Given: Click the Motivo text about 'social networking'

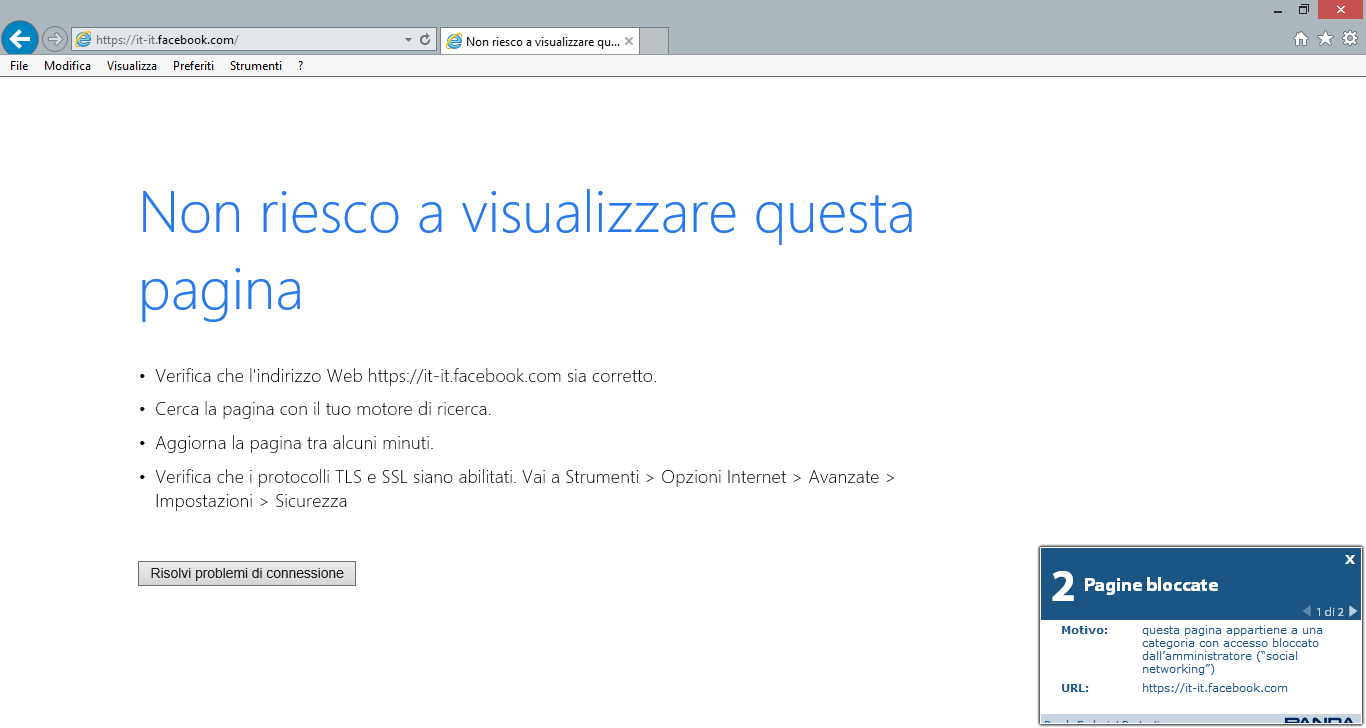Looking at the screenshot, I should pos(1232,650).
